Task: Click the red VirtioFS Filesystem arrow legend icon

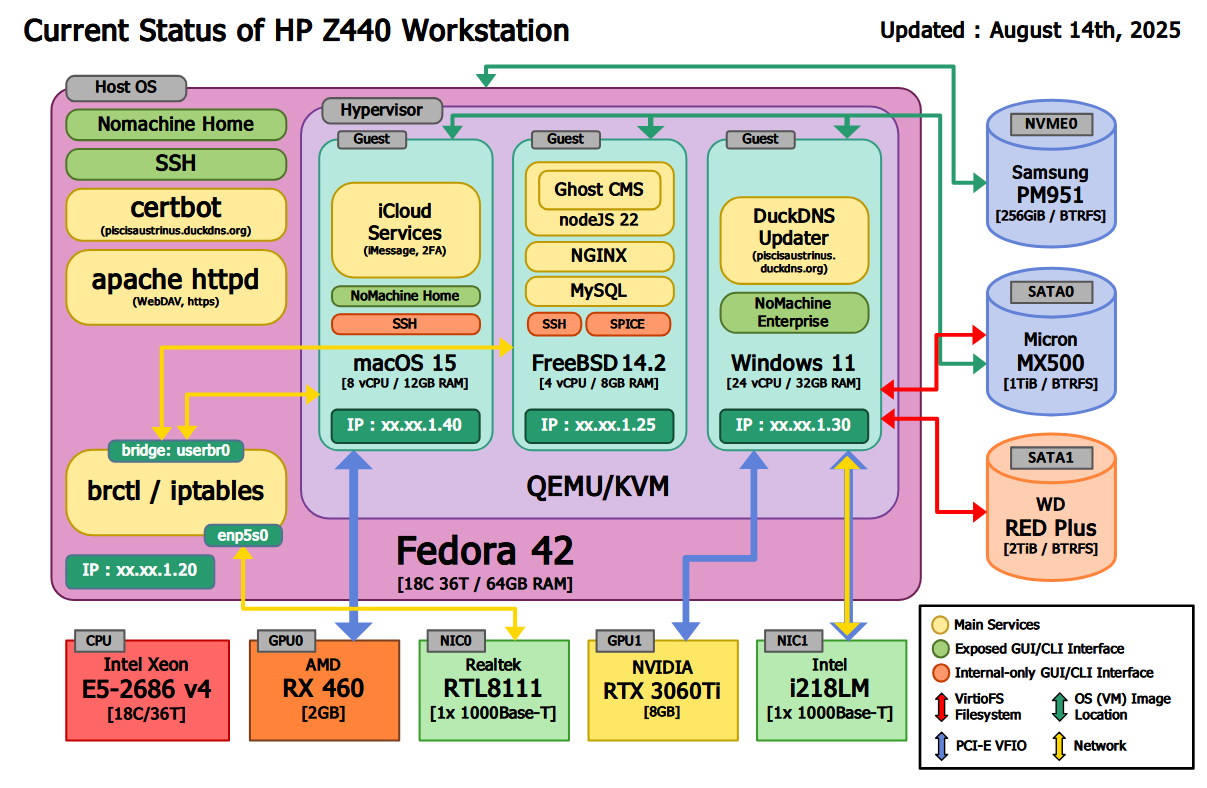Action: coord(940,706)
